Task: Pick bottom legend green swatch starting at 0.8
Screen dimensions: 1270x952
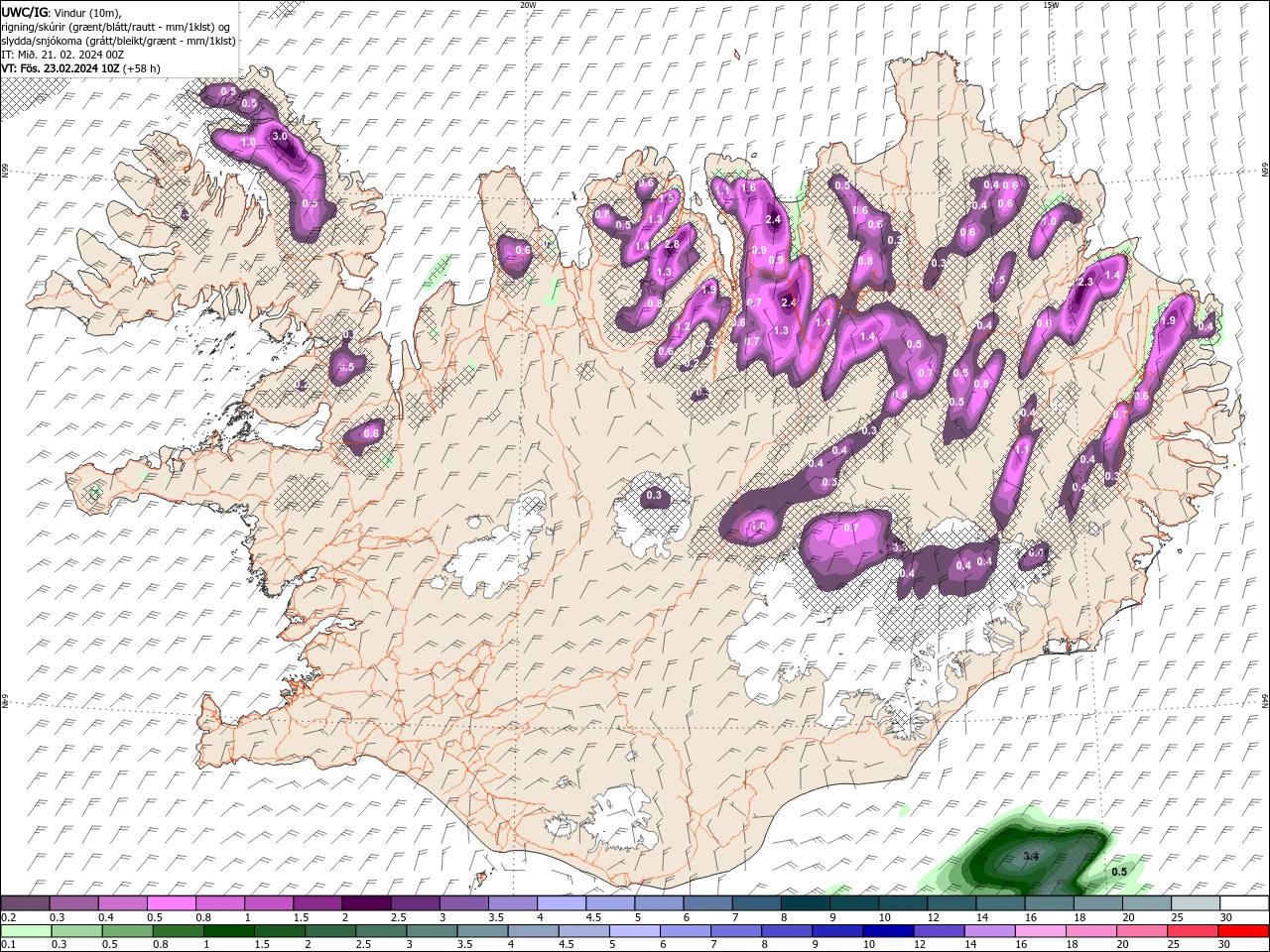Action: pos(178,931)
